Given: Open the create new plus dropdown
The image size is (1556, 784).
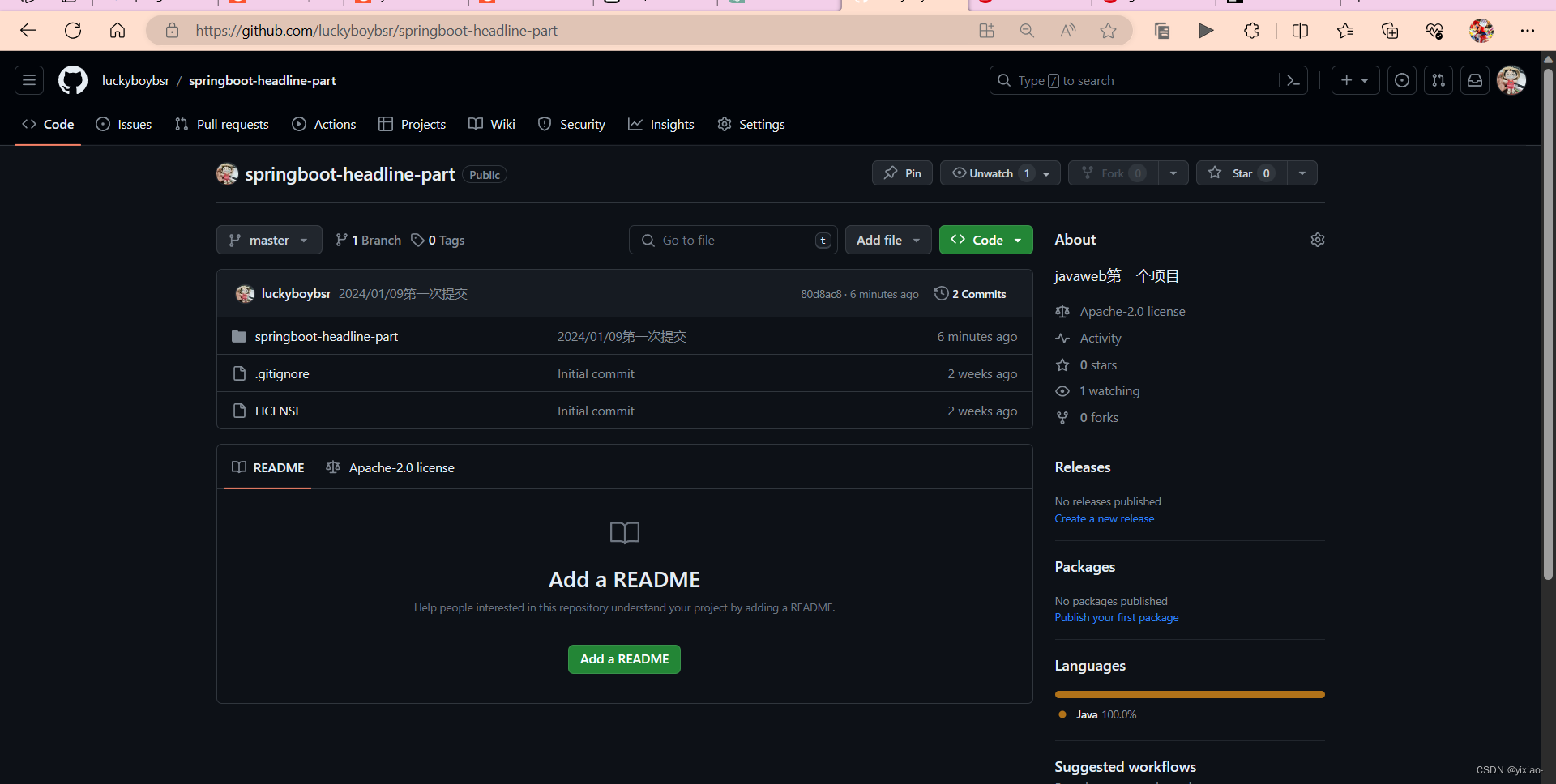Looking at the screenshot, I should [x=1355, y=80].
